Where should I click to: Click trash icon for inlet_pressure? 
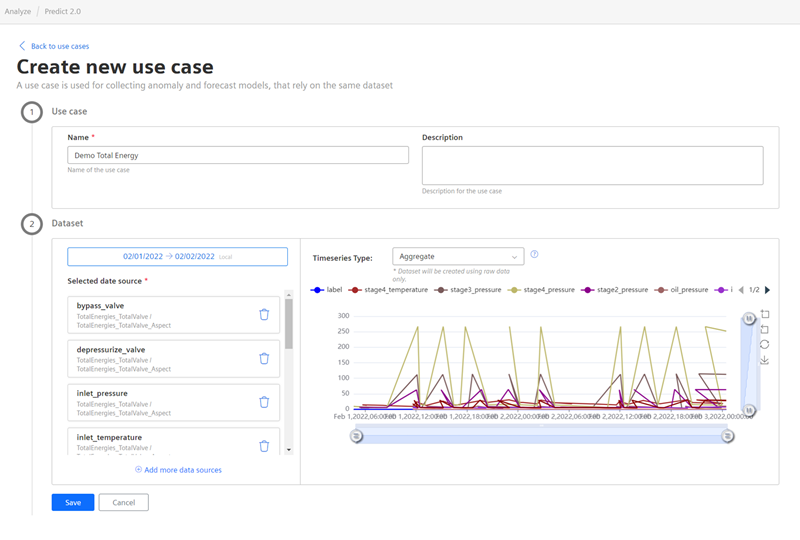pos(264,402)
